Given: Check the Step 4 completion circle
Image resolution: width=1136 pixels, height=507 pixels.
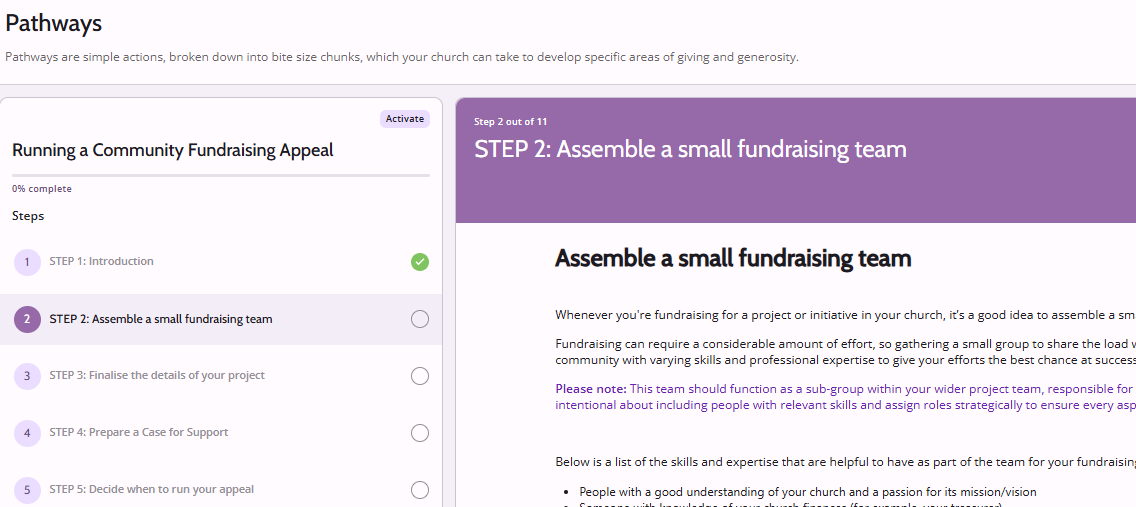Looking at the screenshot, I should [420, 433].
